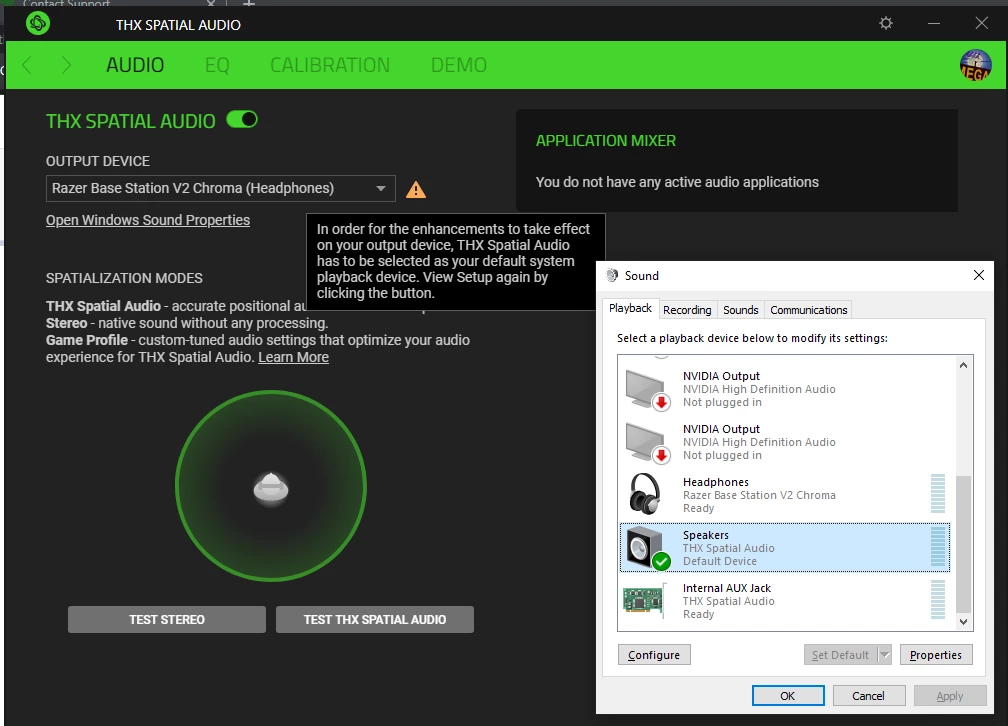Open settings using the gear icon
This screenshot has height=726, width=1008.
[x=885, y=23]
